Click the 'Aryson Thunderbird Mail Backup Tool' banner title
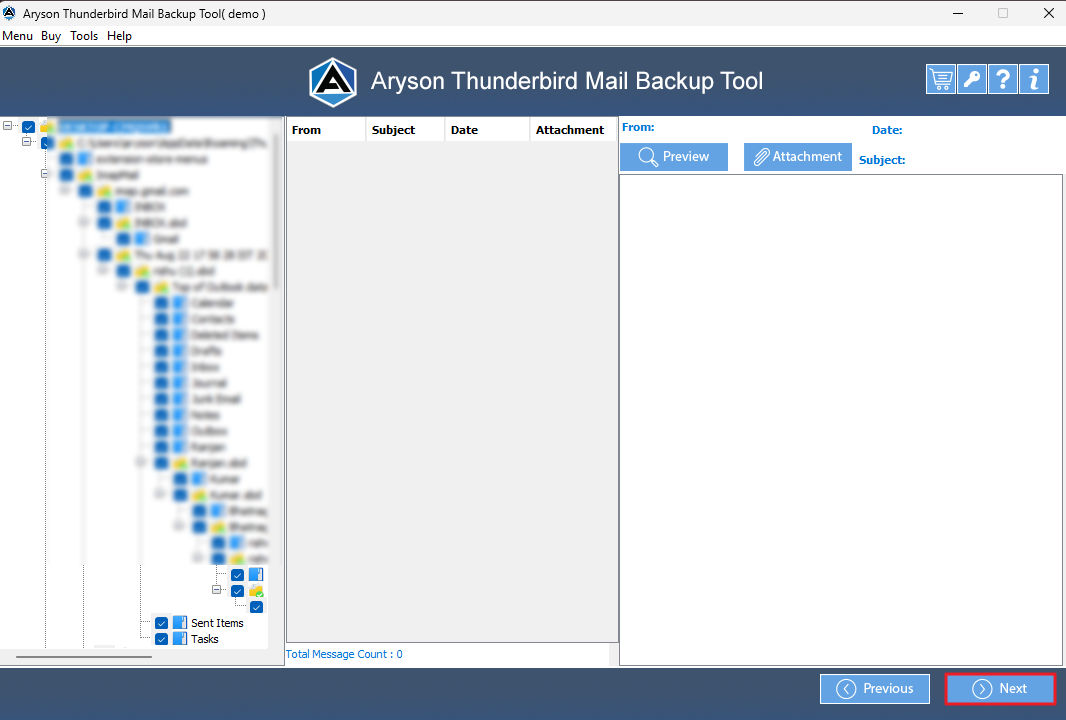 (567, 81)
